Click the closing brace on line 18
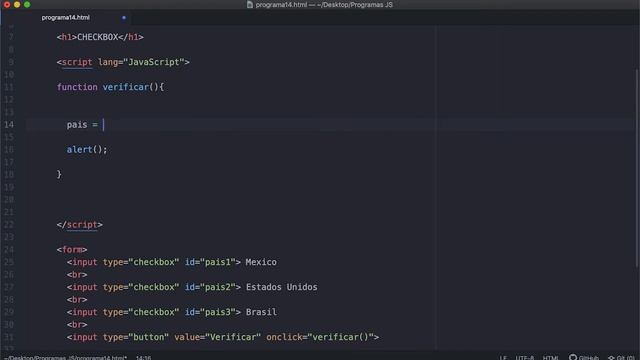640x360 pixels. pyautogui.click(x=59, y=174)
